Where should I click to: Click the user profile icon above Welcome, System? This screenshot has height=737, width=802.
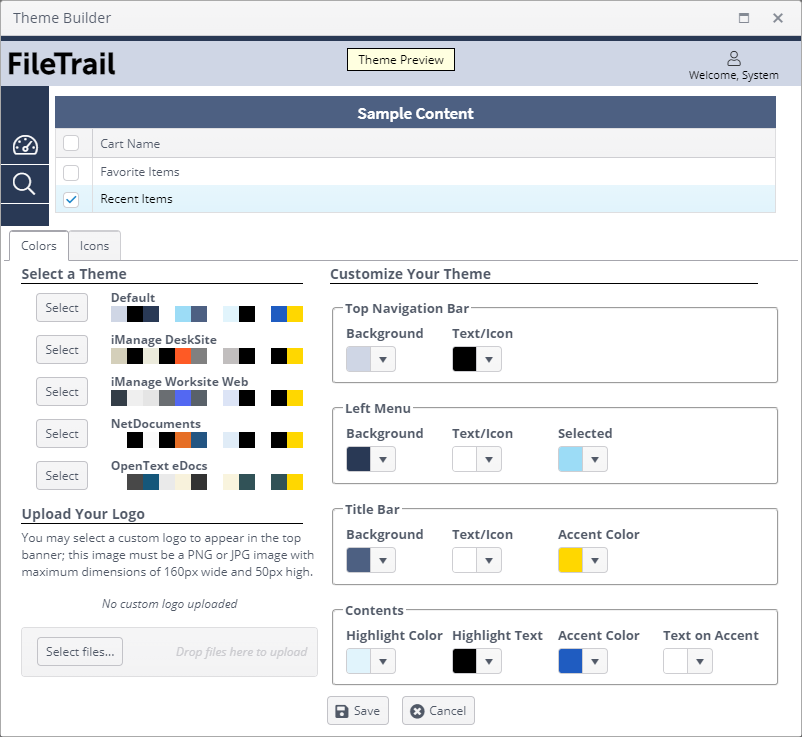tap(733, 58)
